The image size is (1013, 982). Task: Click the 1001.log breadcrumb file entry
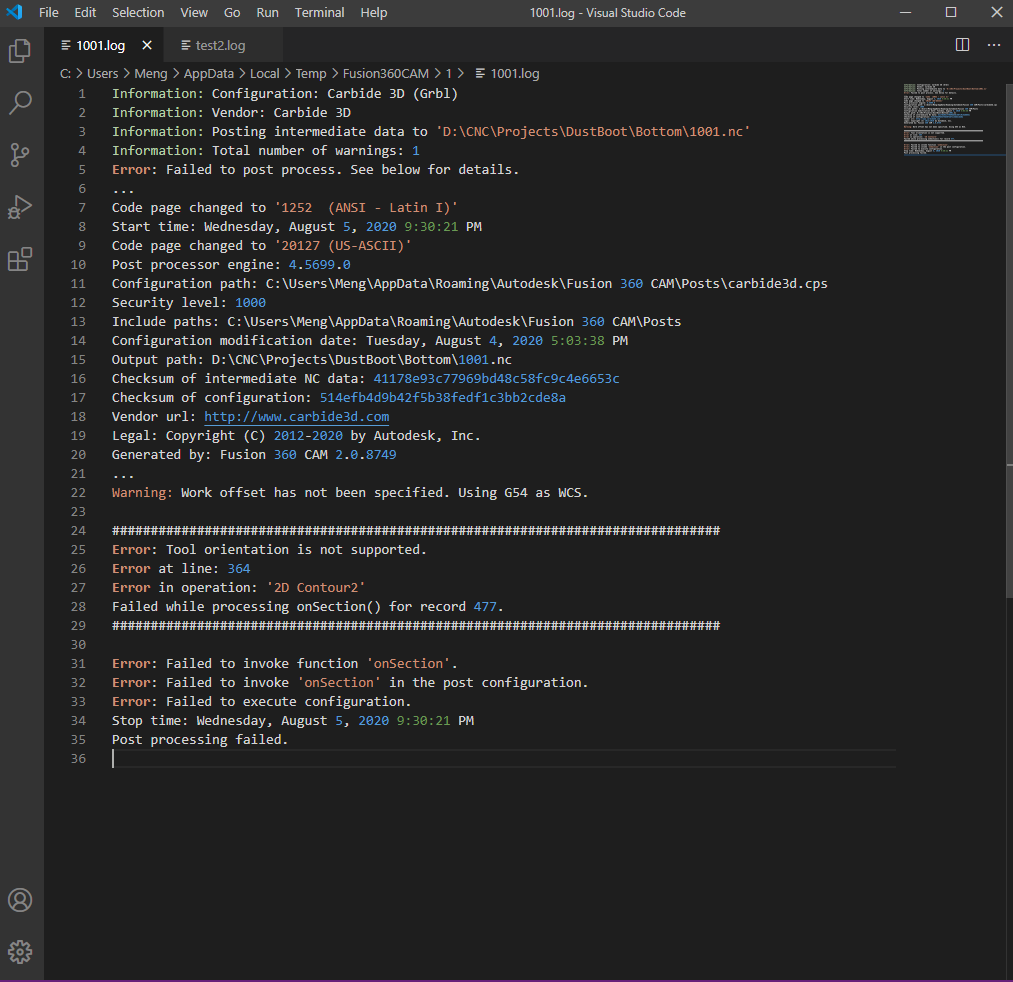pos(507,74)
